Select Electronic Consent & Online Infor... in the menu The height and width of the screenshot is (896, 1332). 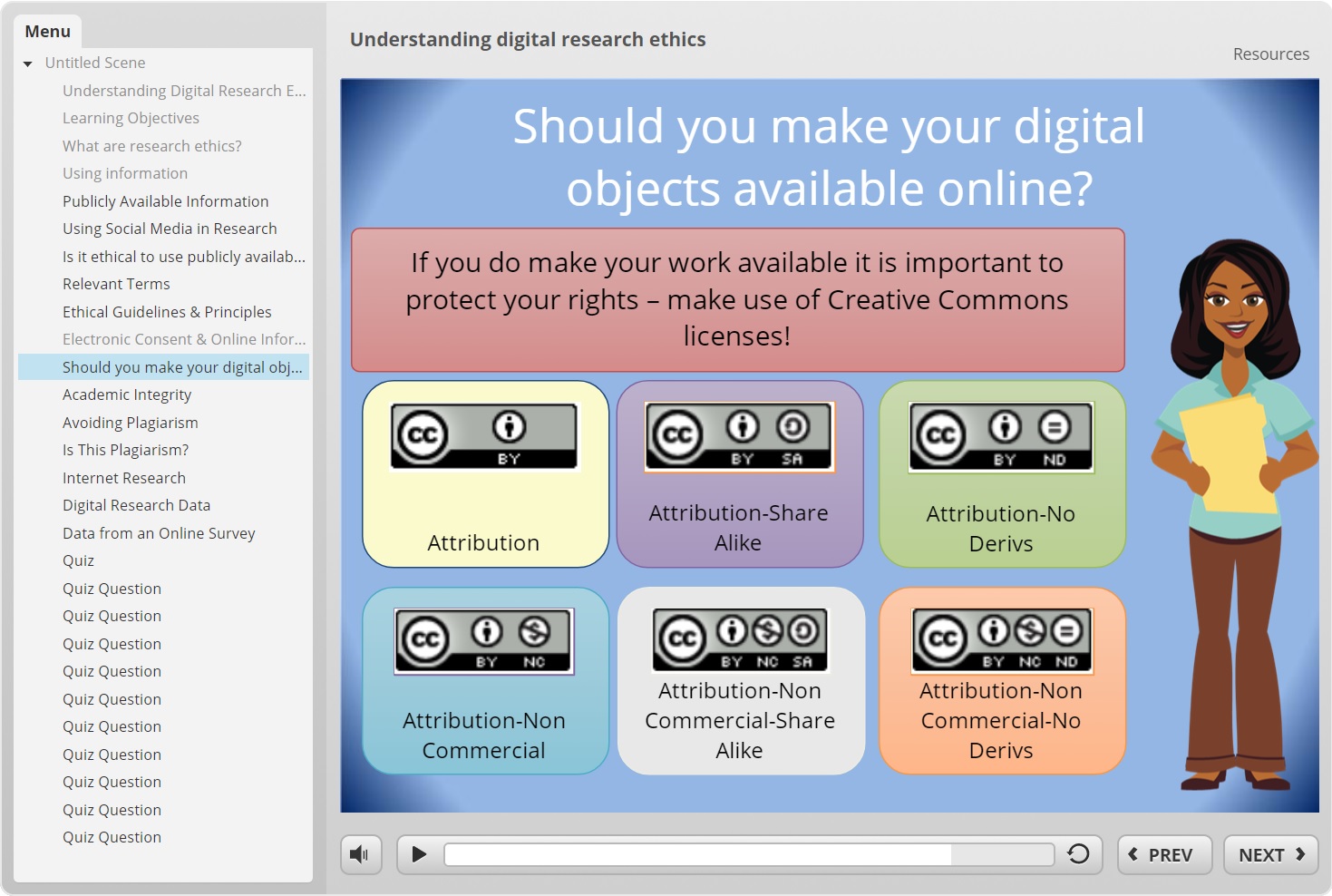tap(184, 339)
